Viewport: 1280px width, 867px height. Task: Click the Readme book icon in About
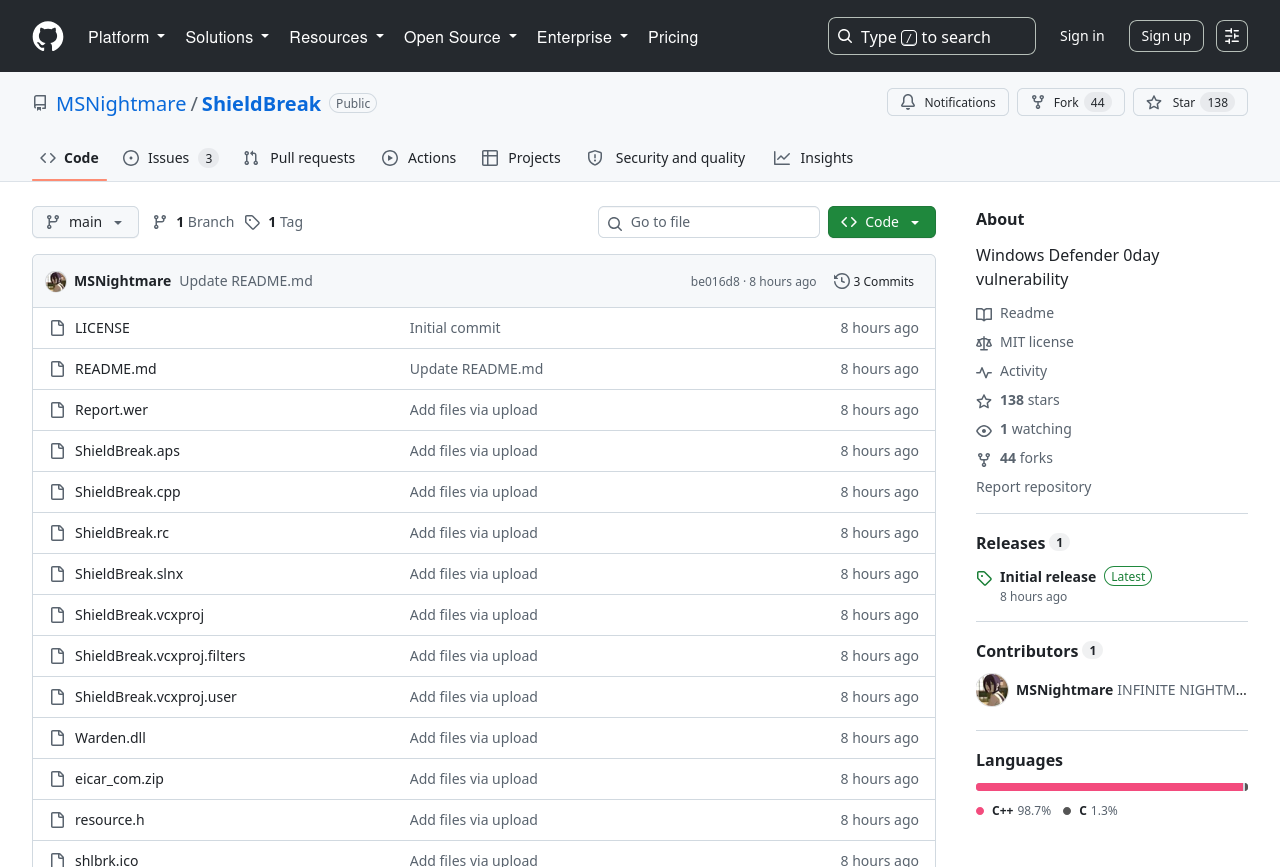tap(984, 314)
